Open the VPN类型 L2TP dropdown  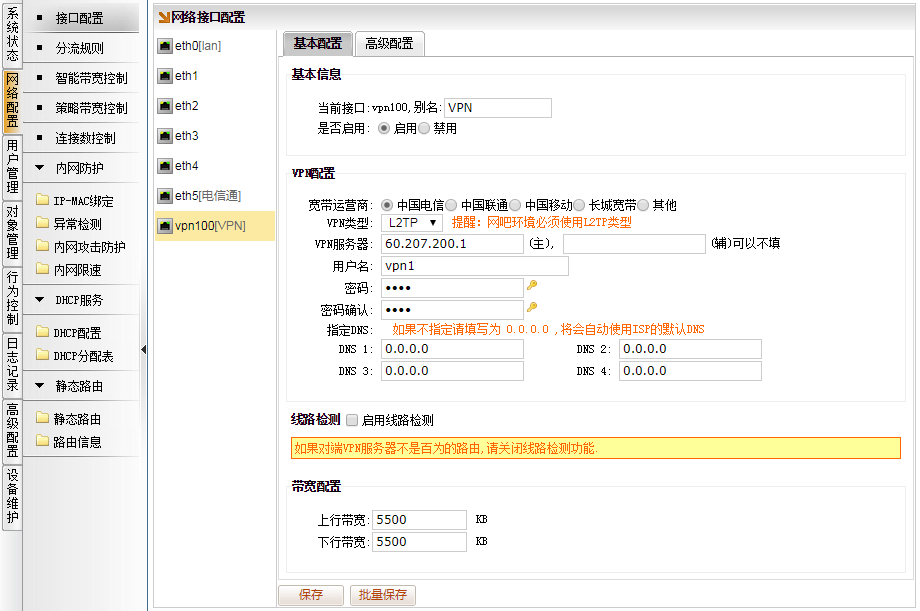411,223
